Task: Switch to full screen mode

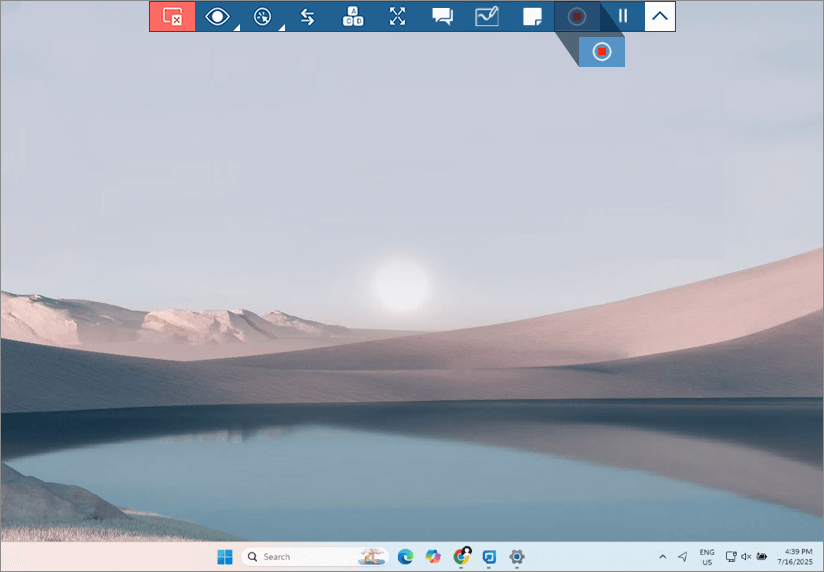Action: 398,17
